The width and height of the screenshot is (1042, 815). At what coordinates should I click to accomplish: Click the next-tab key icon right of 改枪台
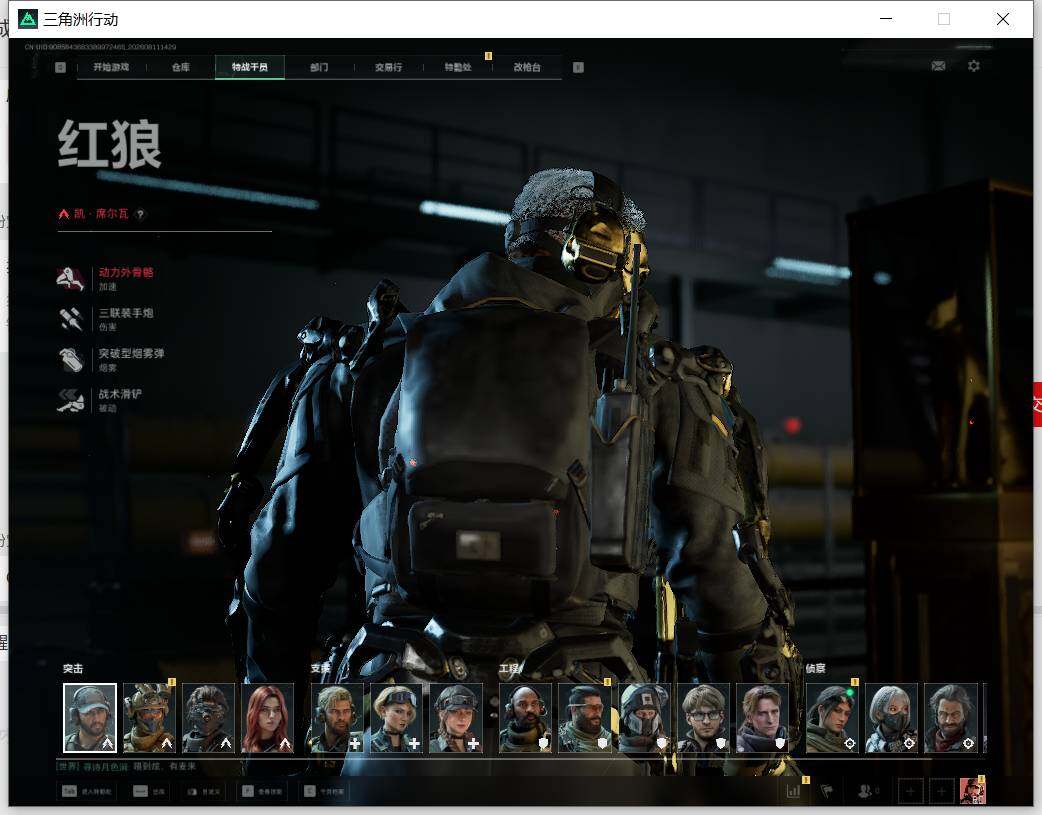(x=578, y=67)
